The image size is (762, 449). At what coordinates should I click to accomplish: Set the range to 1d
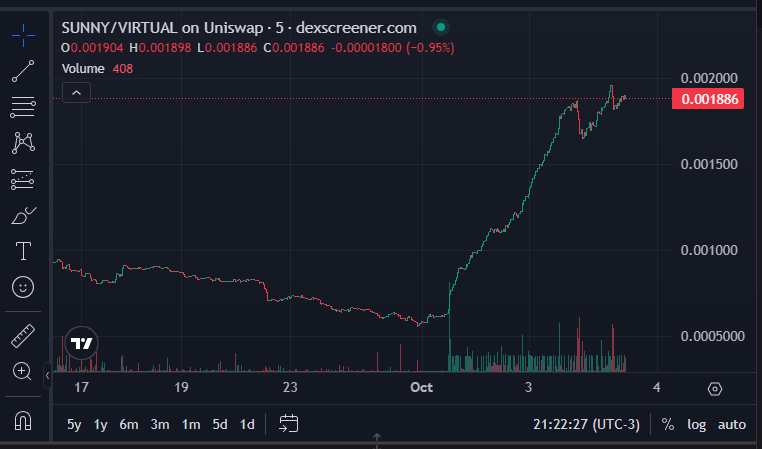(247, 424)
